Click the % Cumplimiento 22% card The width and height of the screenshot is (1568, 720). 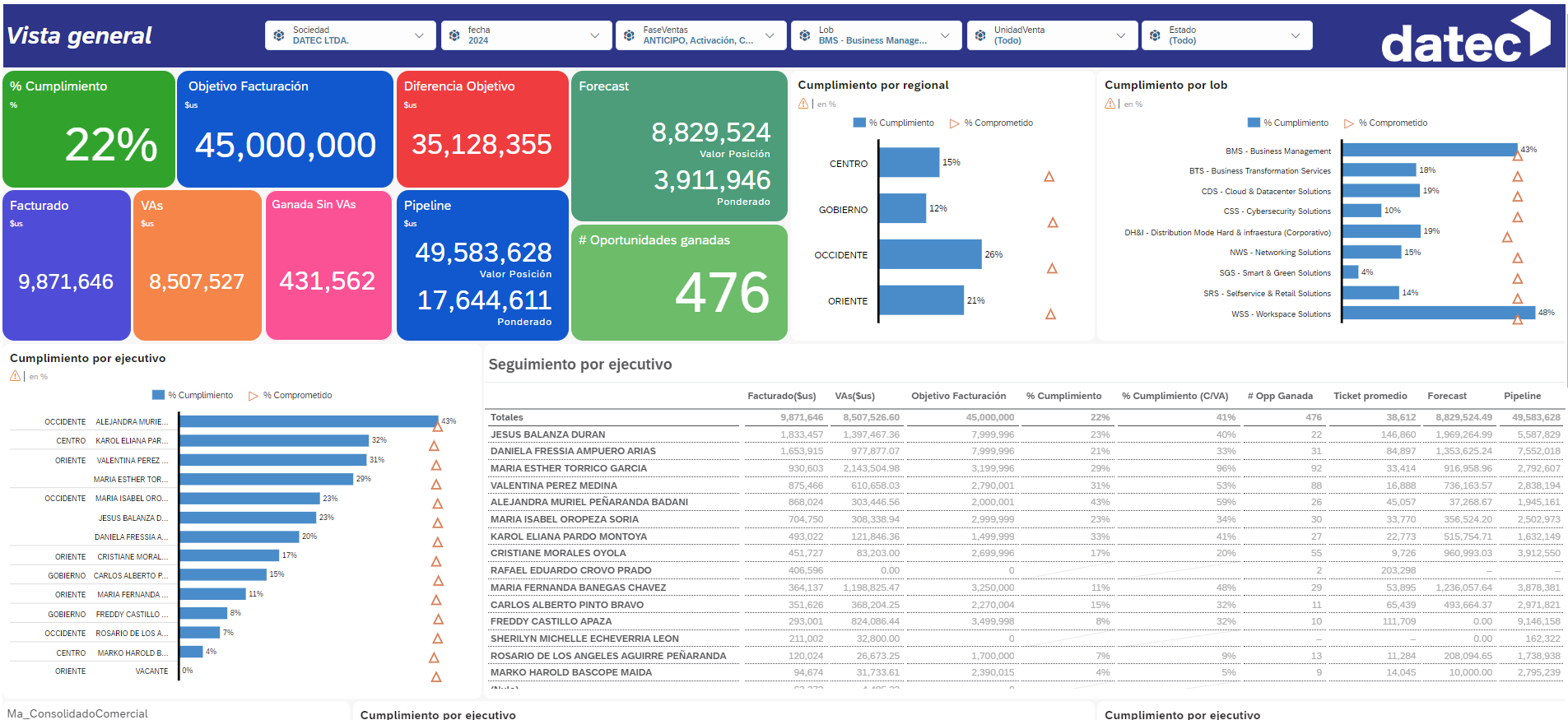(x=89, y=129)
